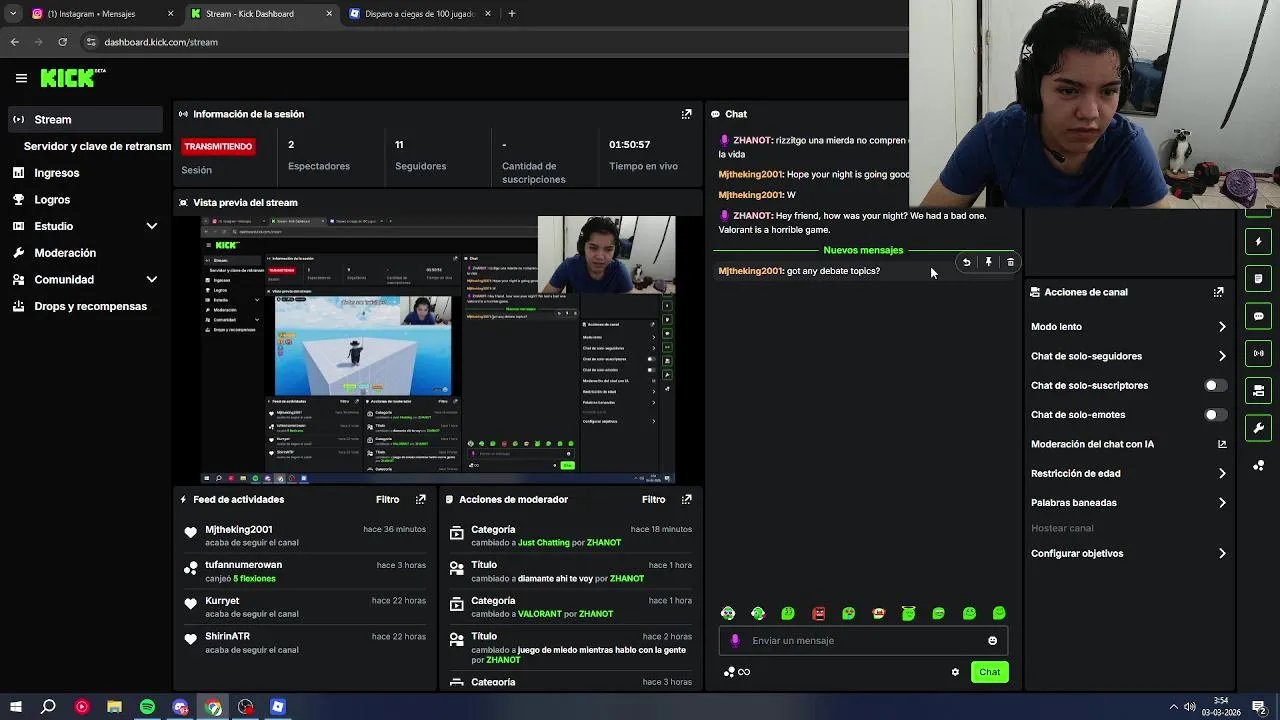Click the three-dots icon below wrench widget
This screenshot has width=1280, height=720.
(1259, 466)
